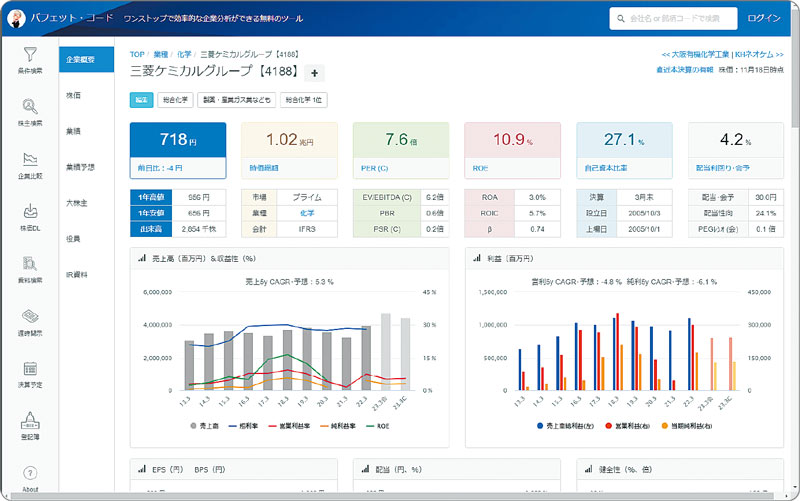This screenshot has height=501, width=800.
Task: Open the 直近本決算の情報 link
Action: click(x=684, y=69)
